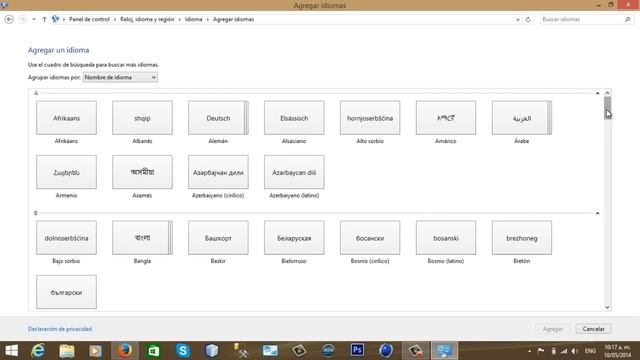Open the blue cube taskbar app

click(x=212, y=351)
